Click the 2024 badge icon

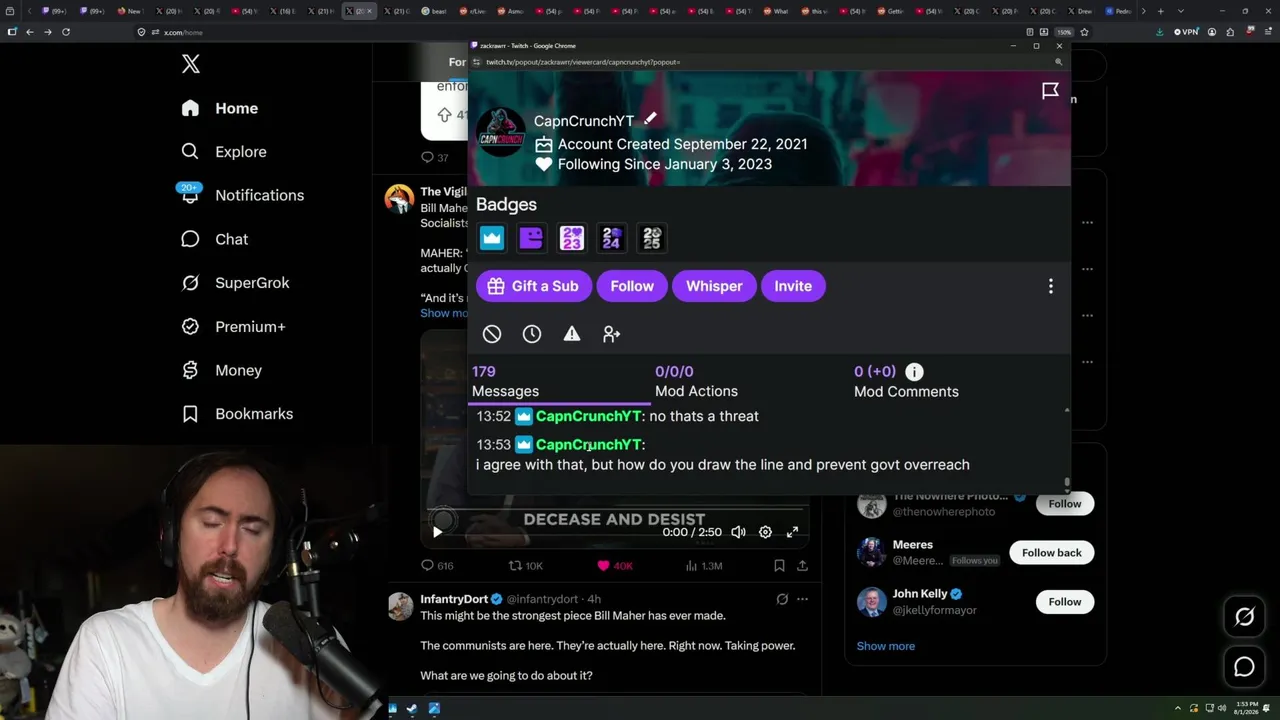click(611, 238)
